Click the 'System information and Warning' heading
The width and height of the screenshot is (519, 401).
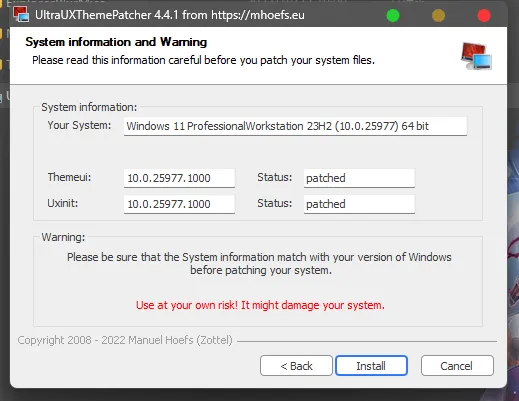click(x=116, y=42)
